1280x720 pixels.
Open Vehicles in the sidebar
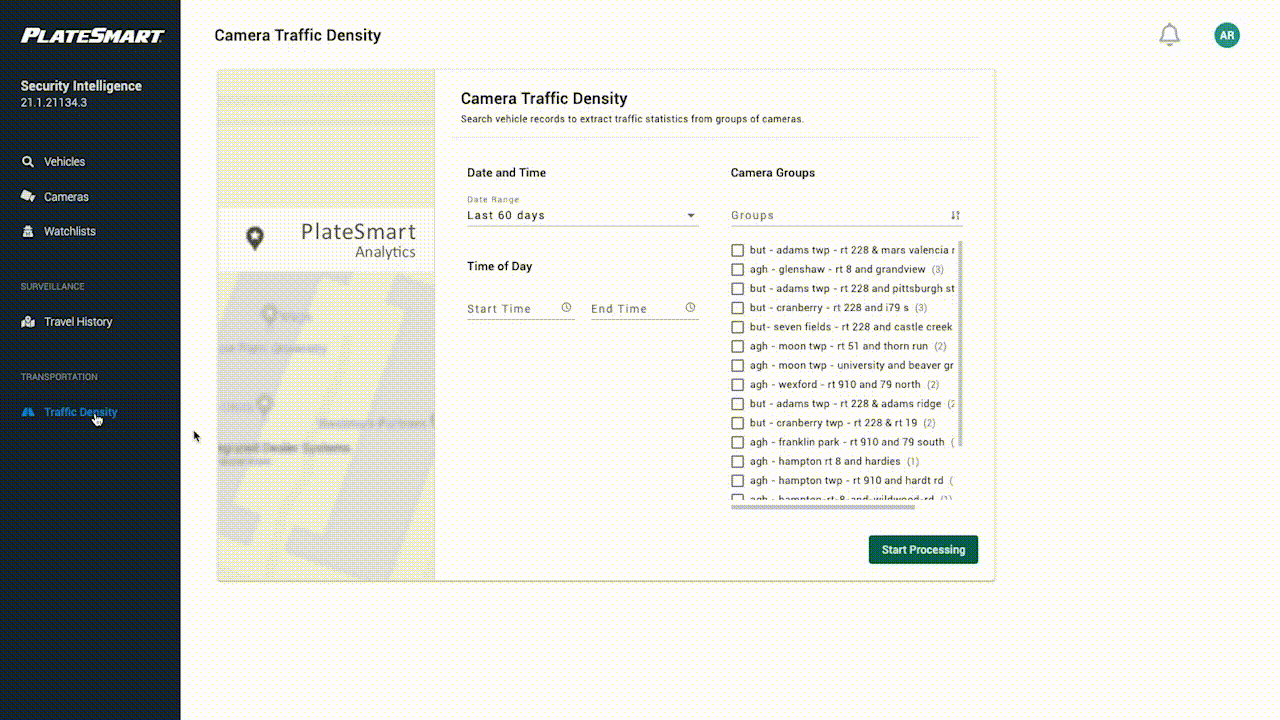[x=64, y=162]
